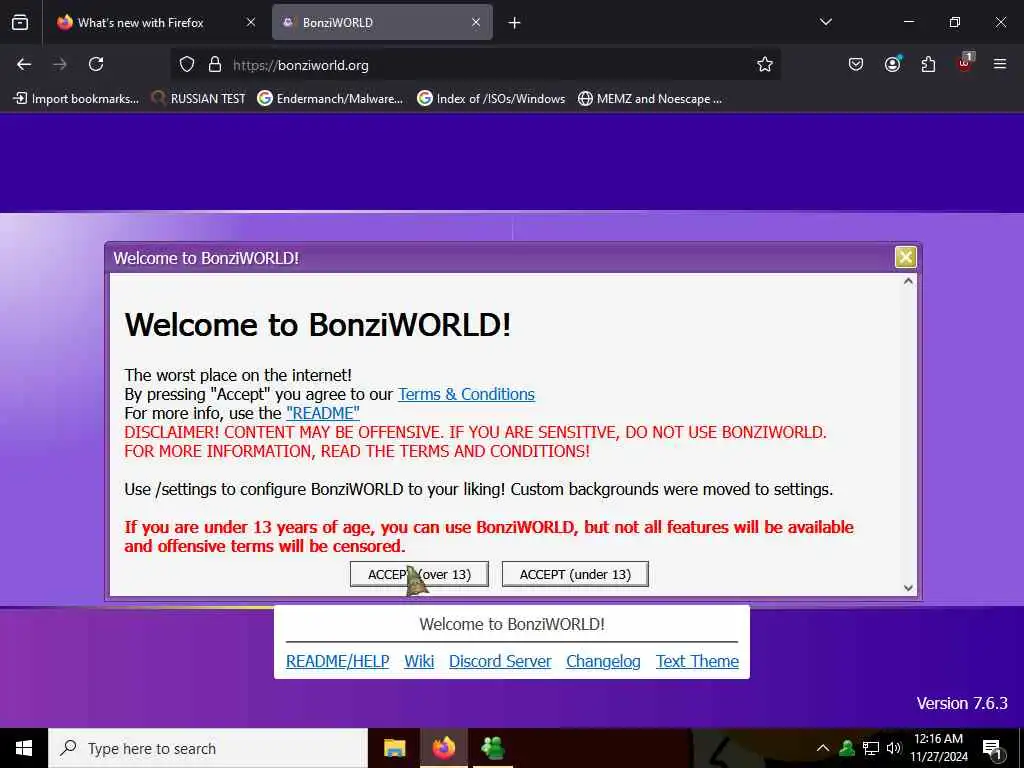Go back using browser back arrow

coord(24,64)
